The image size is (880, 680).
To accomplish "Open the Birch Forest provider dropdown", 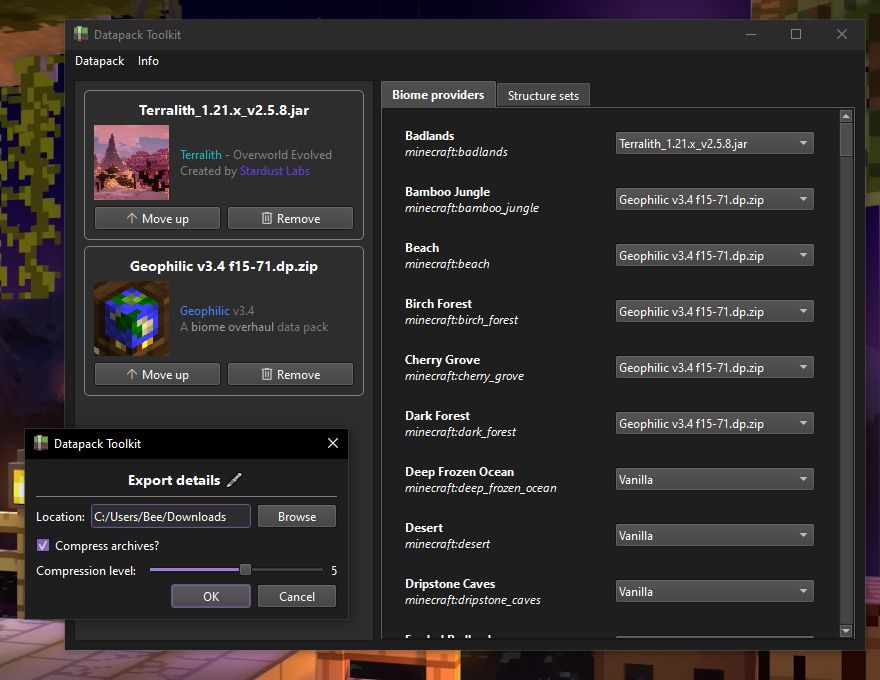I will point(714,311).
